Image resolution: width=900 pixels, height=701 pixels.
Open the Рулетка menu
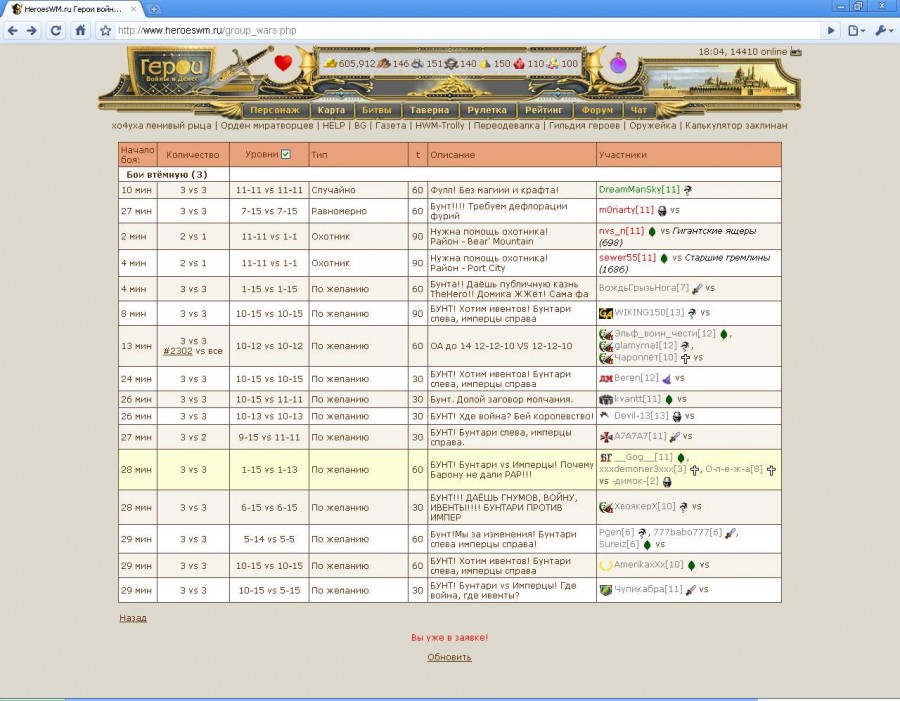487,110
